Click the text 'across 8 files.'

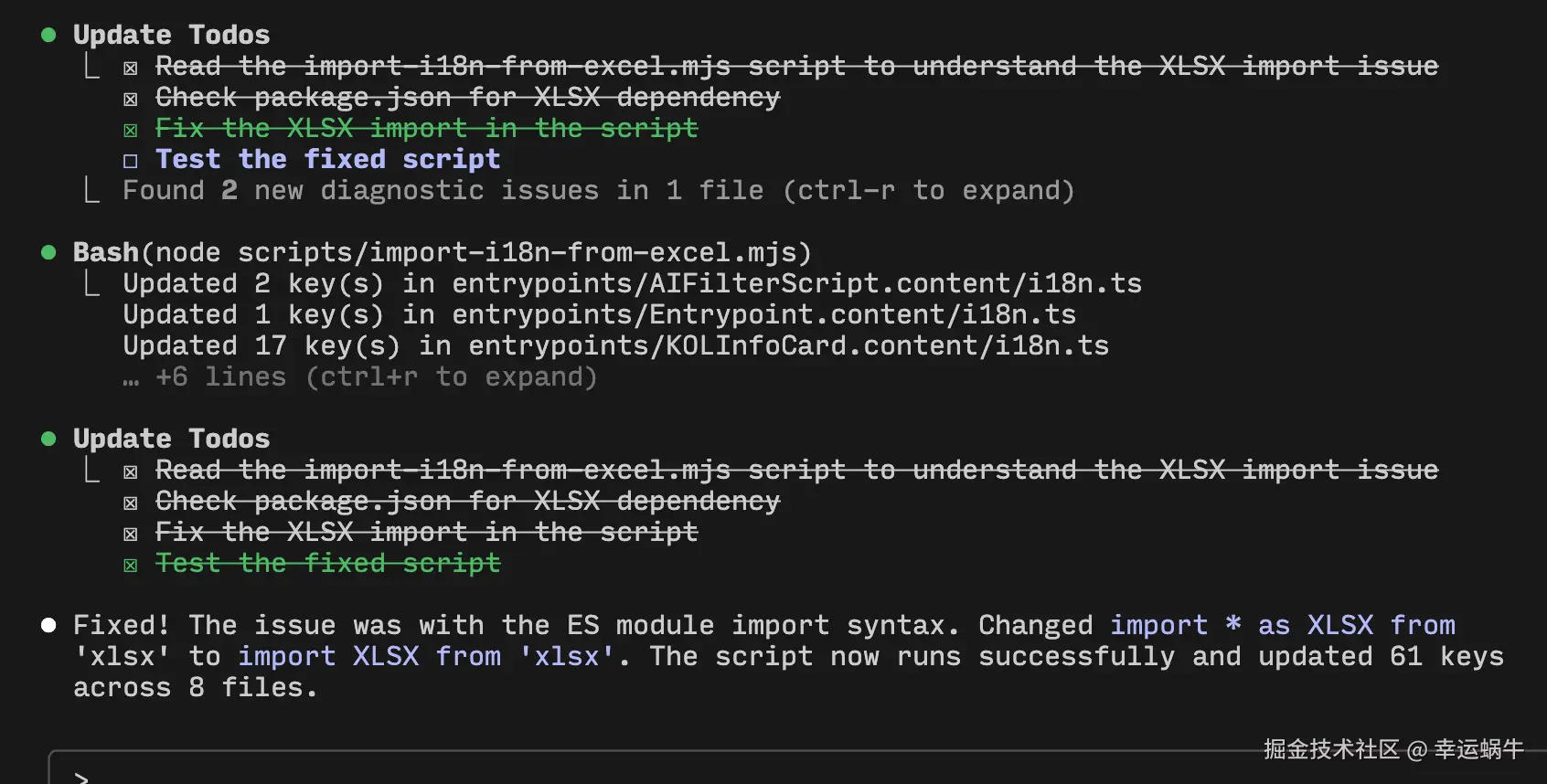(x=196, y=687)
